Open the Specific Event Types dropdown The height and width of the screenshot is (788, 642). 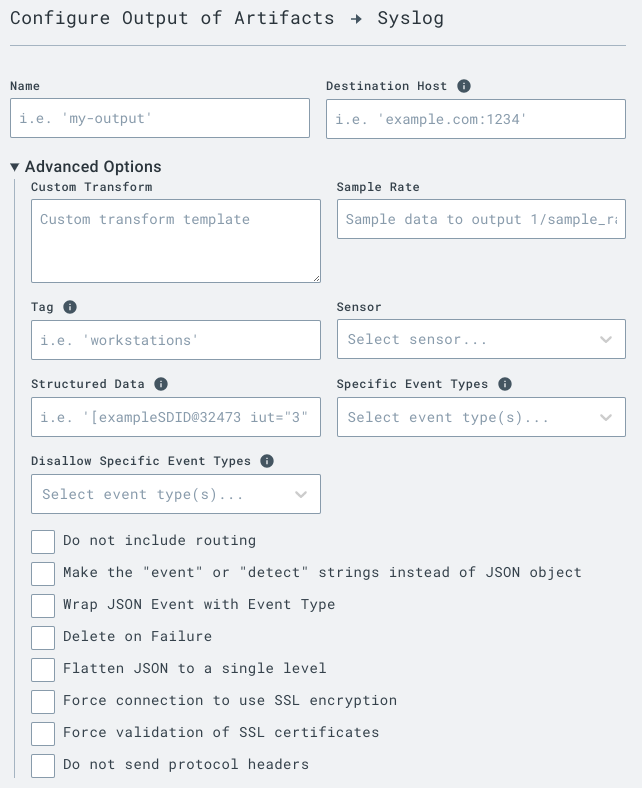481,417
